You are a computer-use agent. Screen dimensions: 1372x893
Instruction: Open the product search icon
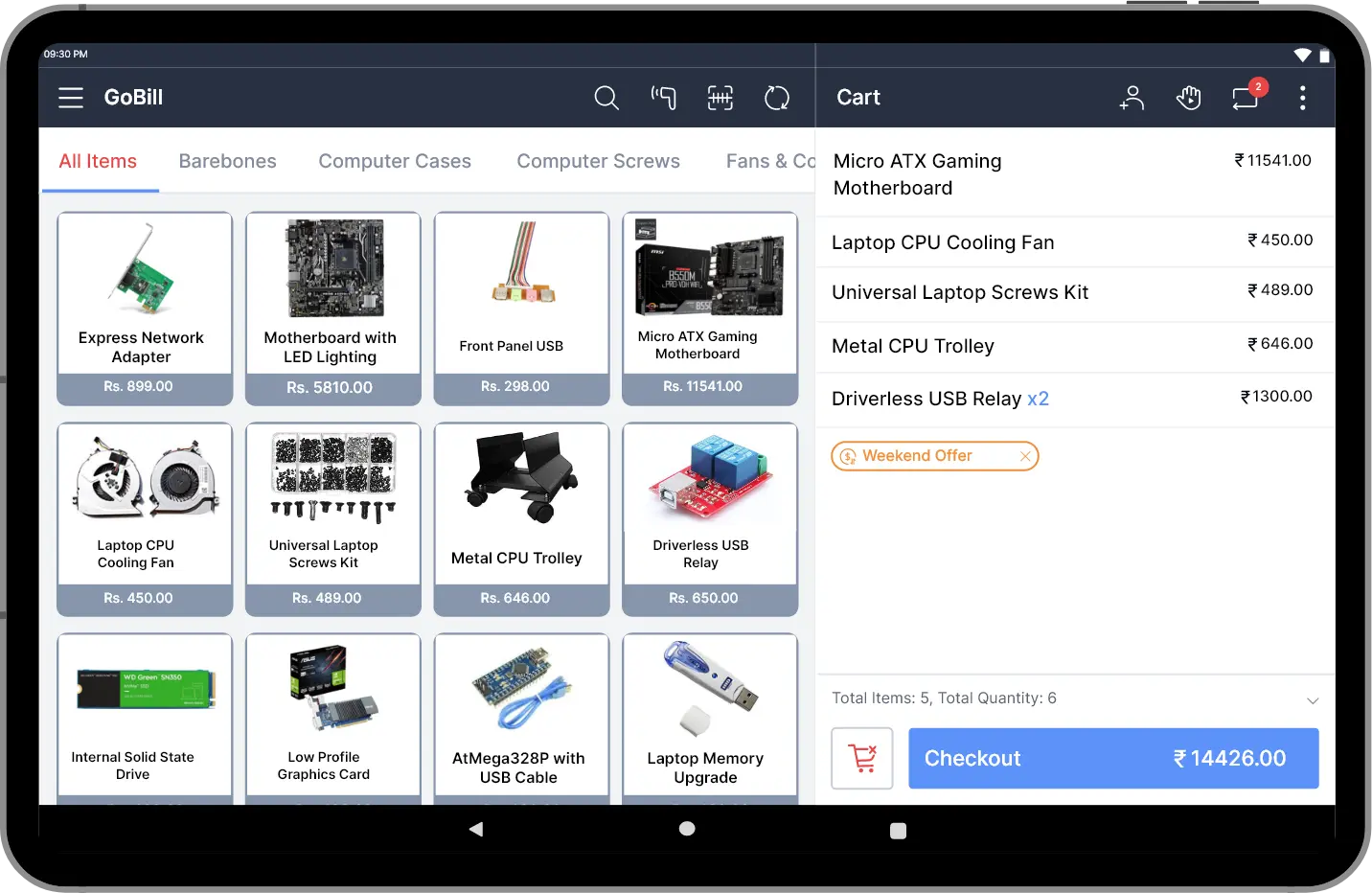pyautogui.click(x=606, y=98)
